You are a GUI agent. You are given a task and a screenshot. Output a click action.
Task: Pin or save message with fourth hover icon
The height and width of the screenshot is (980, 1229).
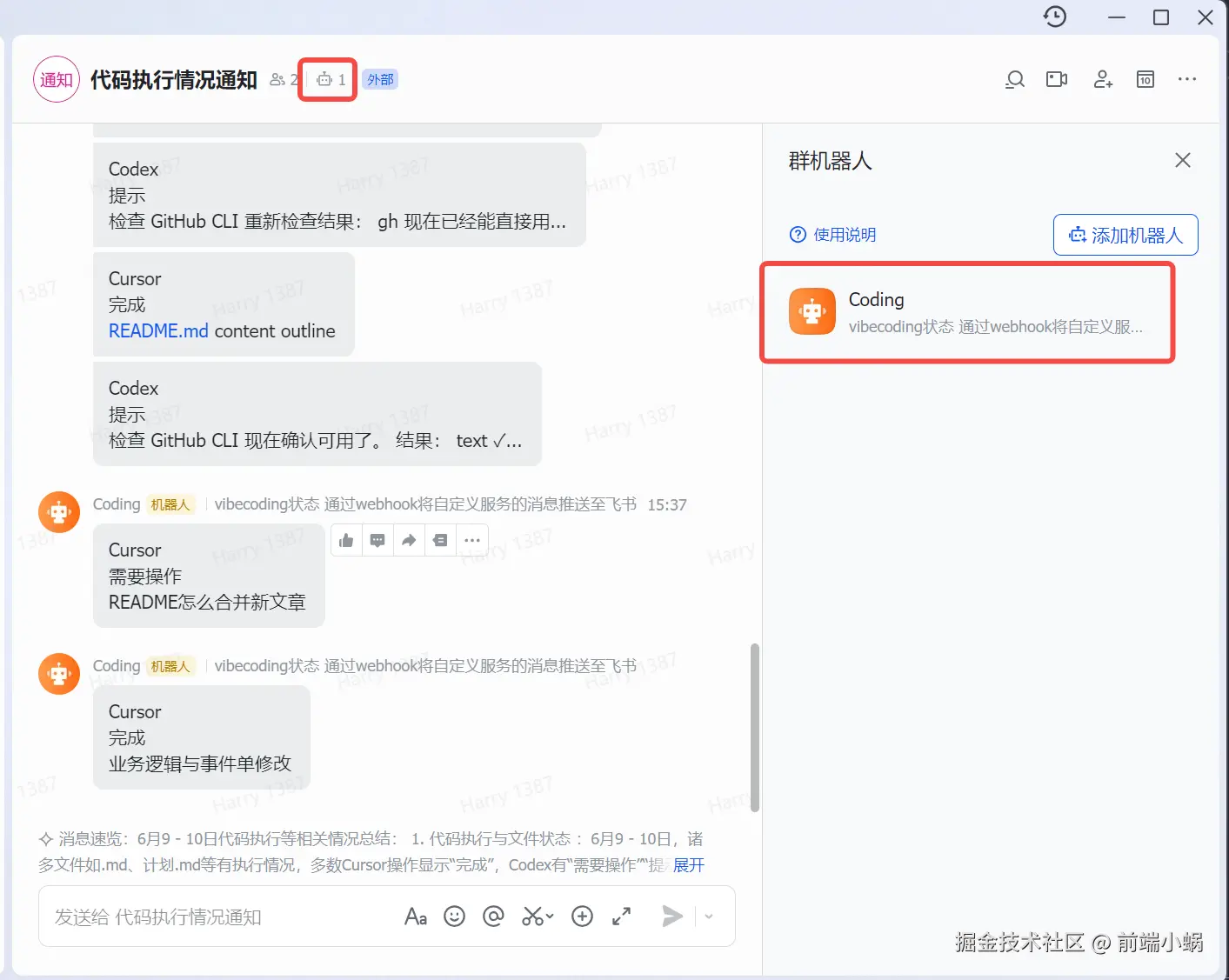[440, 541]
